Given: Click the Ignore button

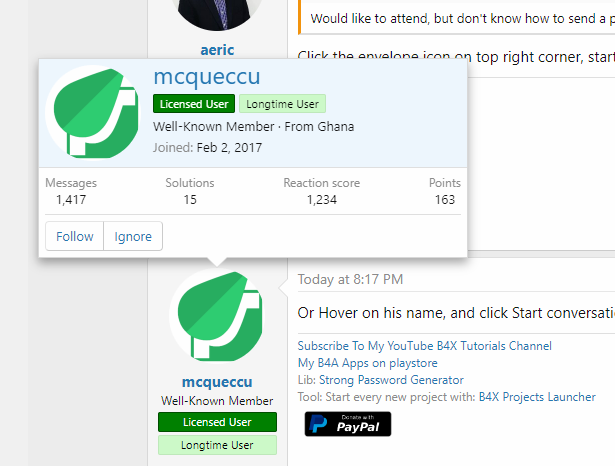Looking at the screenshot, I should [133, 236].
